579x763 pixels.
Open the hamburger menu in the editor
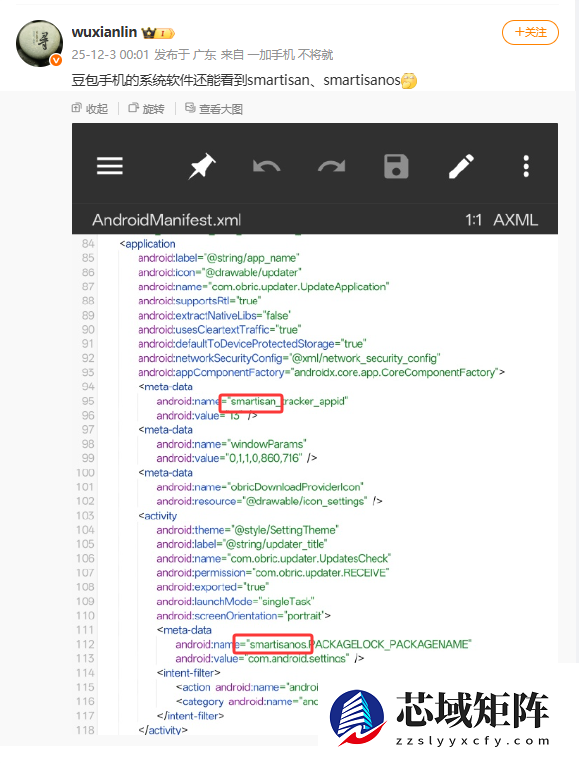109,165
